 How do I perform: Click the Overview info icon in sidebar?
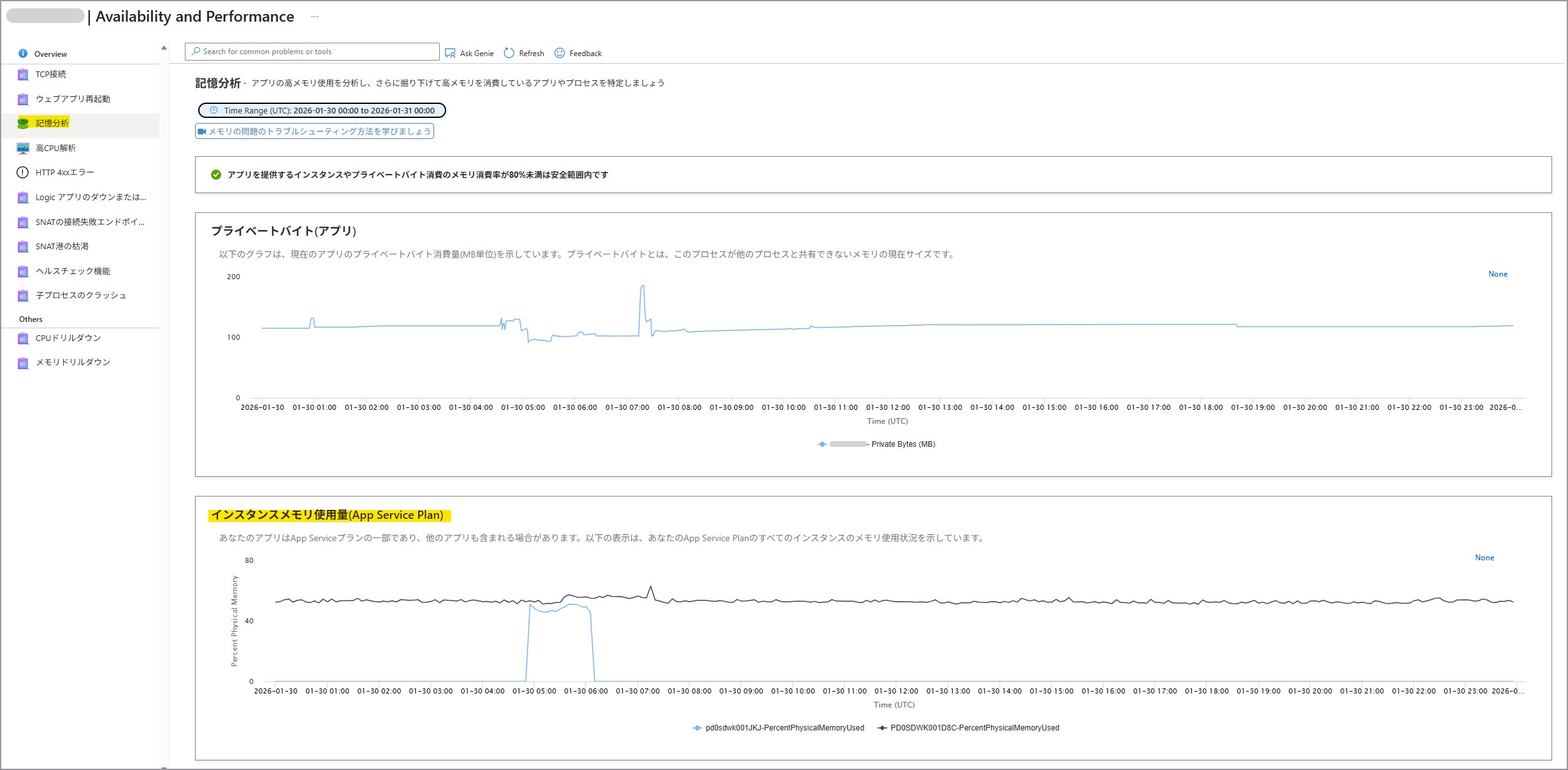coord(23,54)
